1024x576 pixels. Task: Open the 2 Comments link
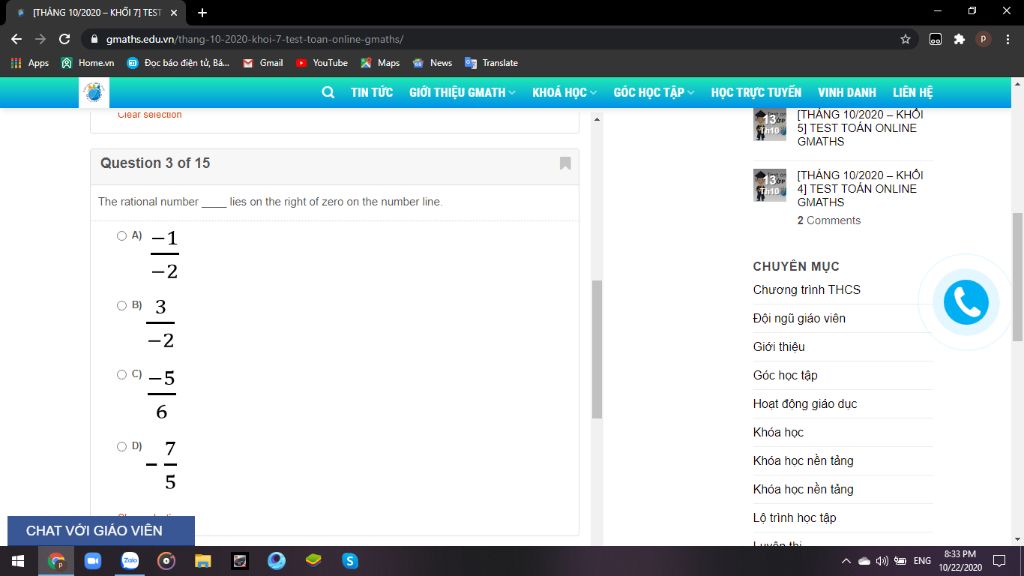coord(829,221)
